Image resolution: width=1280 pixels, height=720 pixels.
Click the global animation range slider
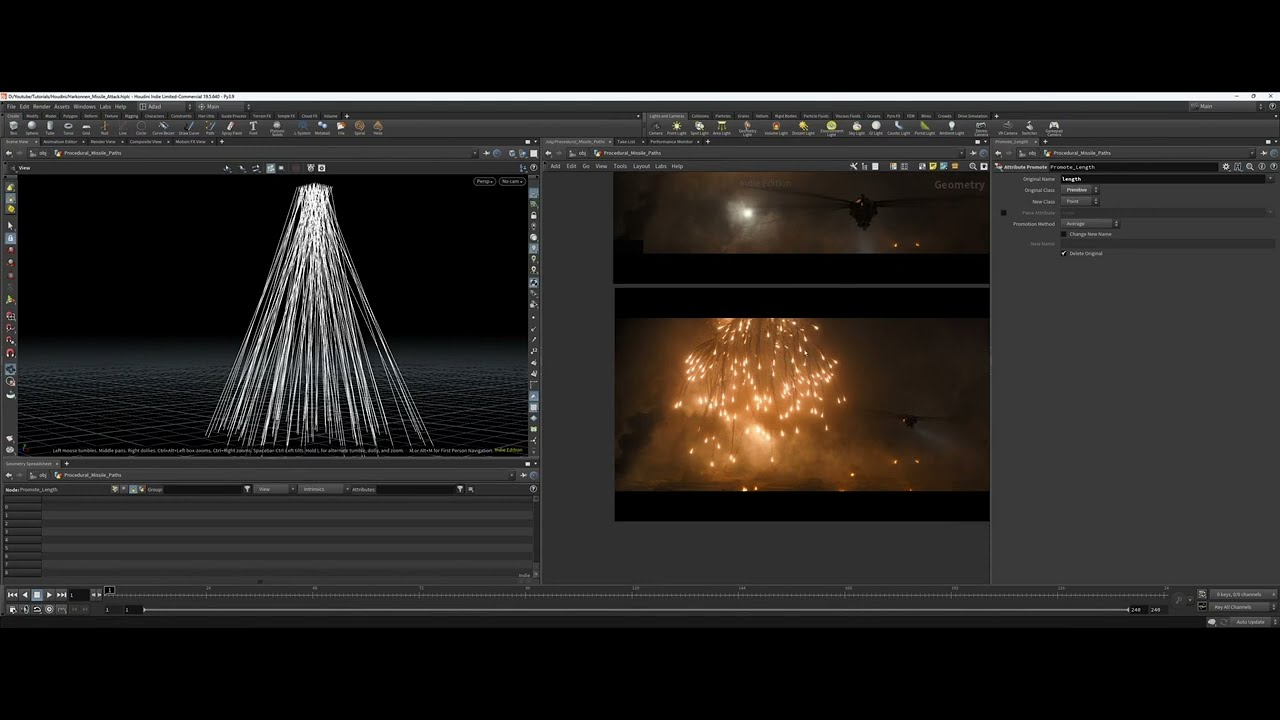click(636, 609)
